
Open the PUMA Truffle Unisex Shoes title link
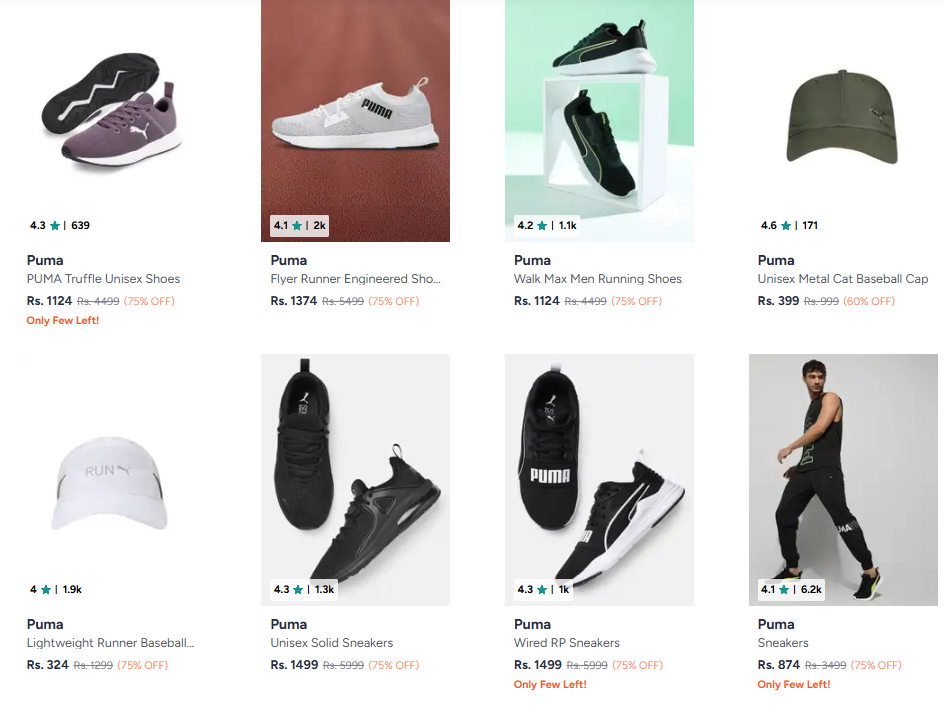103,279
